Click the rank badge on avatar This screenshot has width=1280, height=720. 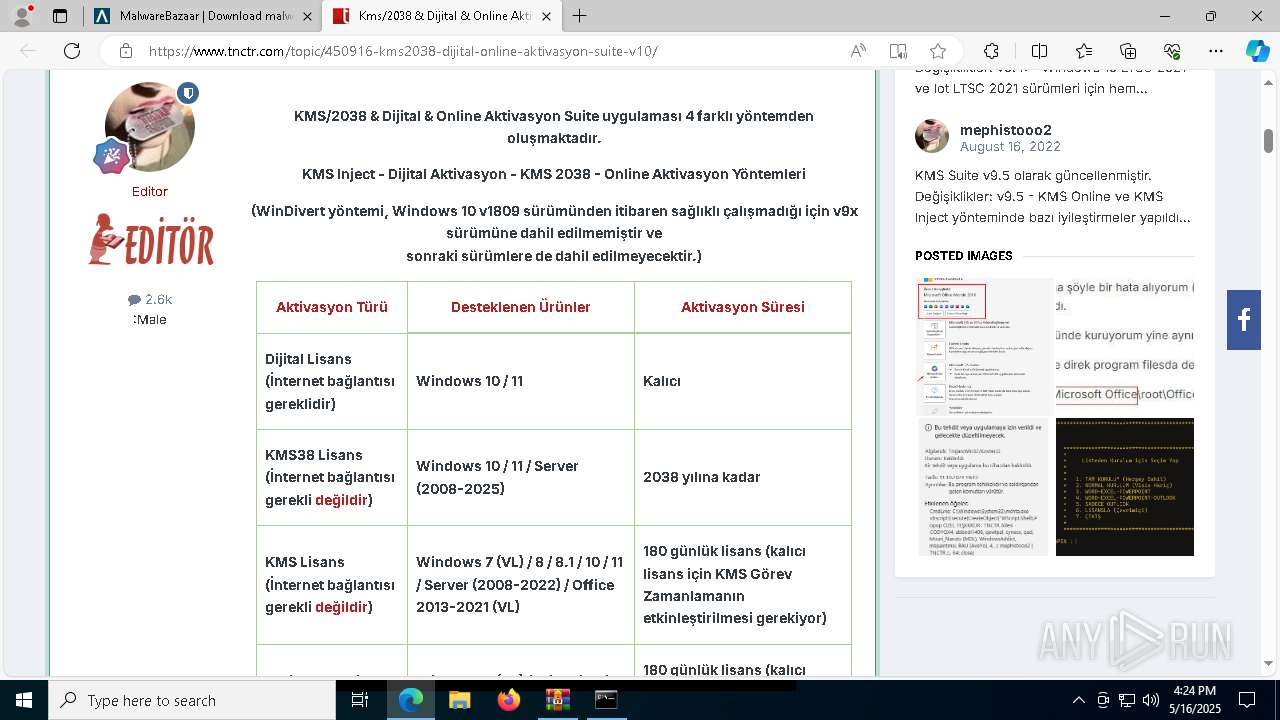coord(110,156)
